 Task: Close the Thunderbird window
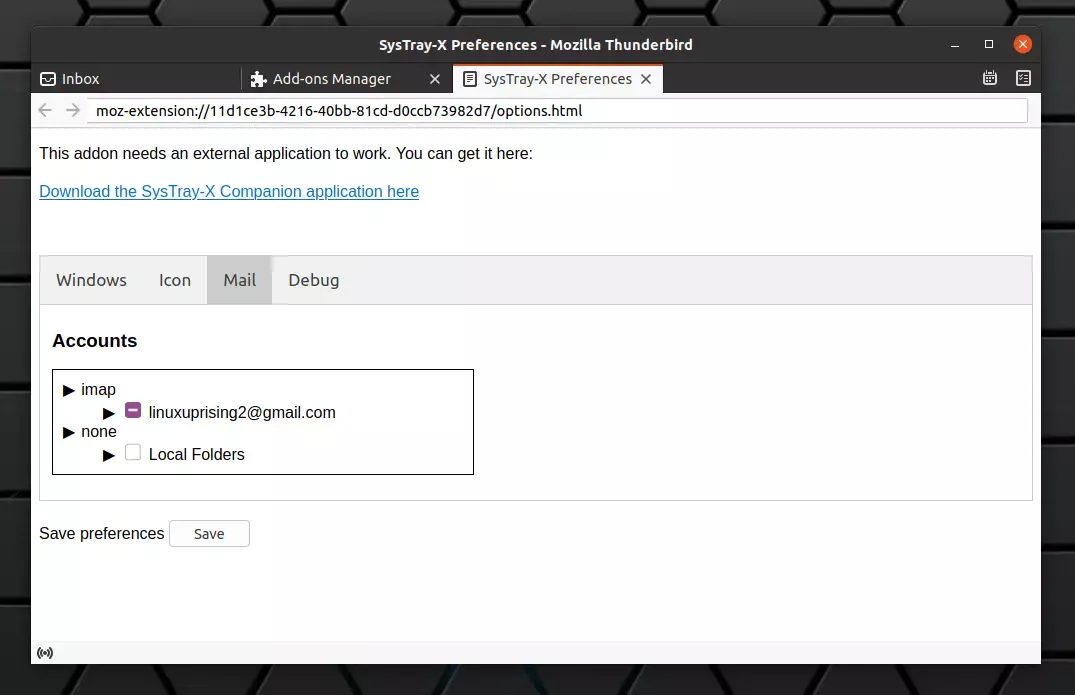point(1023,45)
